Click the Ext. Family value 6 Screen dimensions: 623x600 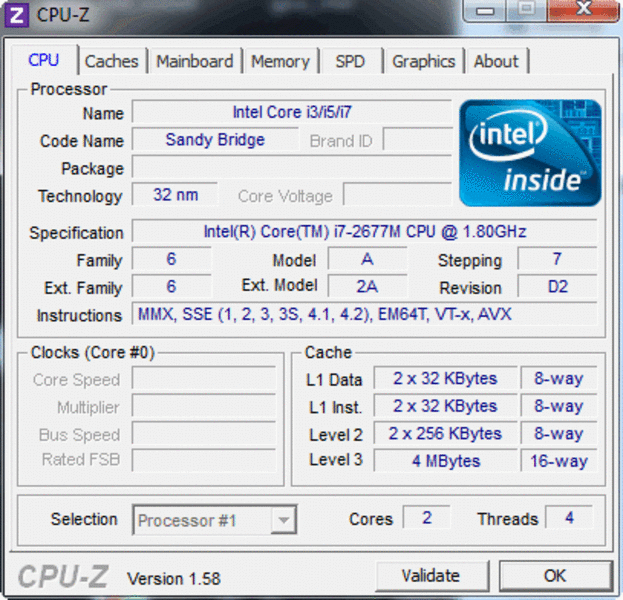tap(172, 286)
